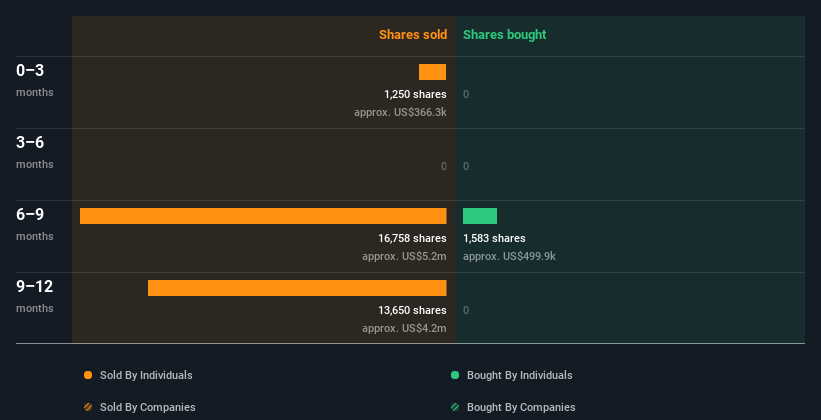Click the 9–12 months row label
Screen dimensions: 821x420
(x=35, y=296)
